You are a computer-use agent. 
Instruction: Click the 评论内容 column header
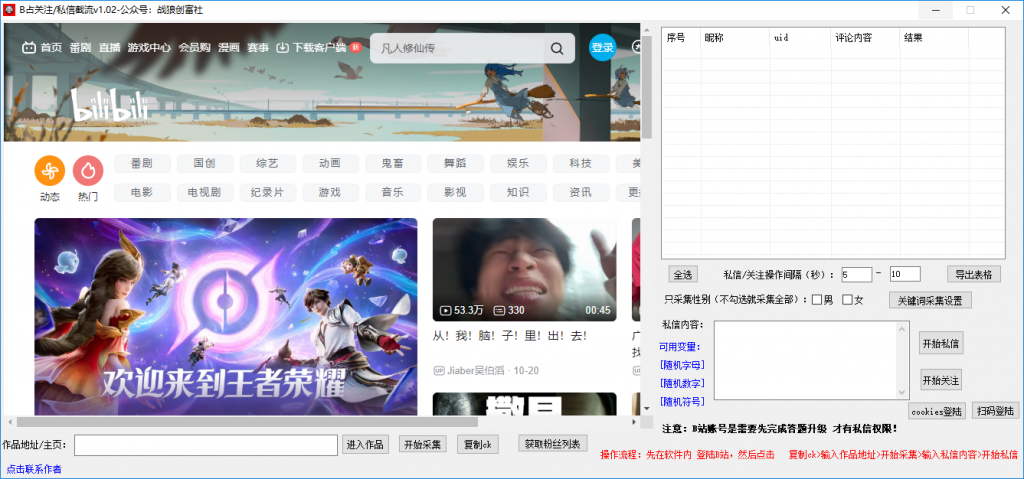pos(865,38)
